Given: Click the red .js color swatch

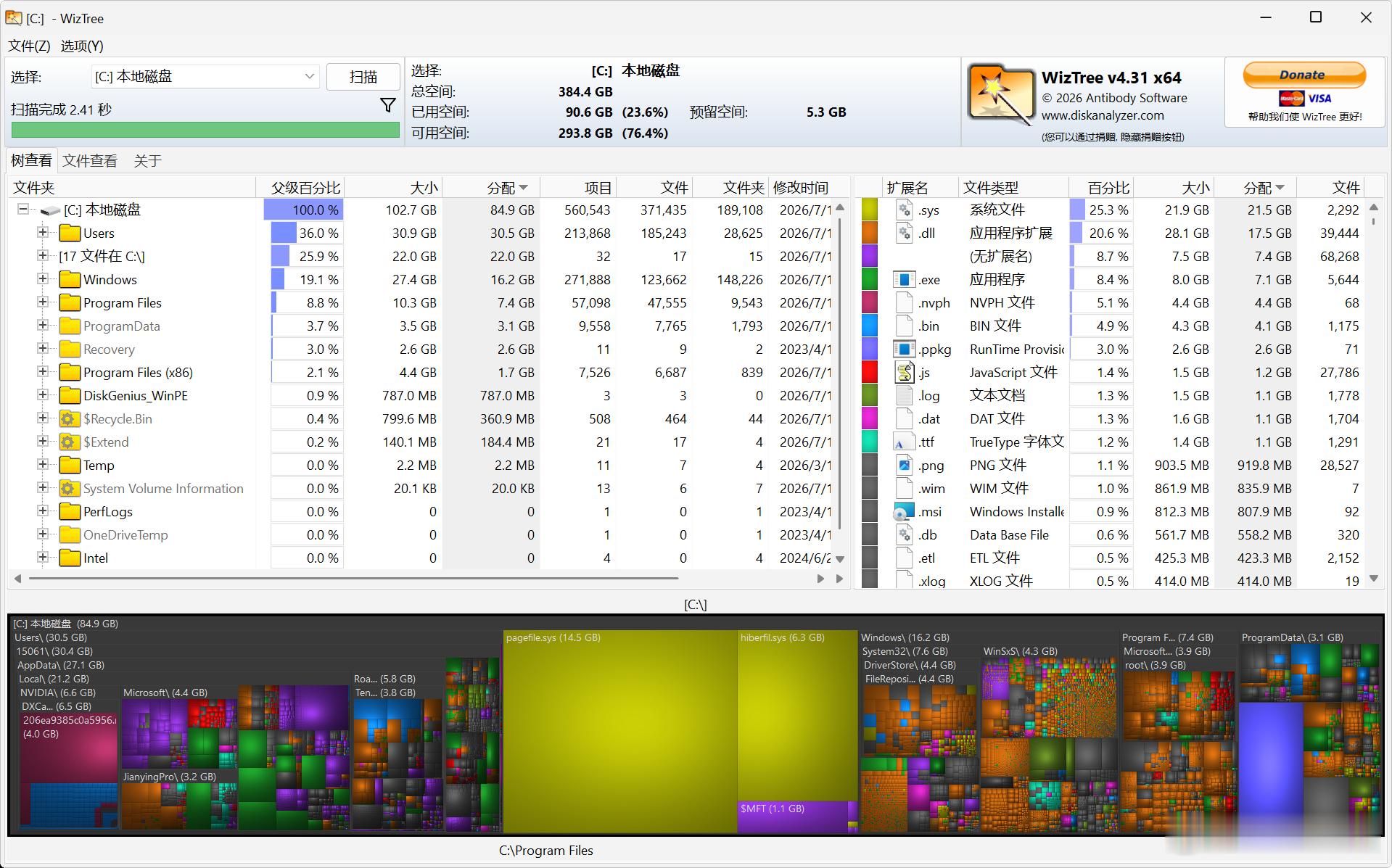Looking at the screenshot, I should [870, 372].
